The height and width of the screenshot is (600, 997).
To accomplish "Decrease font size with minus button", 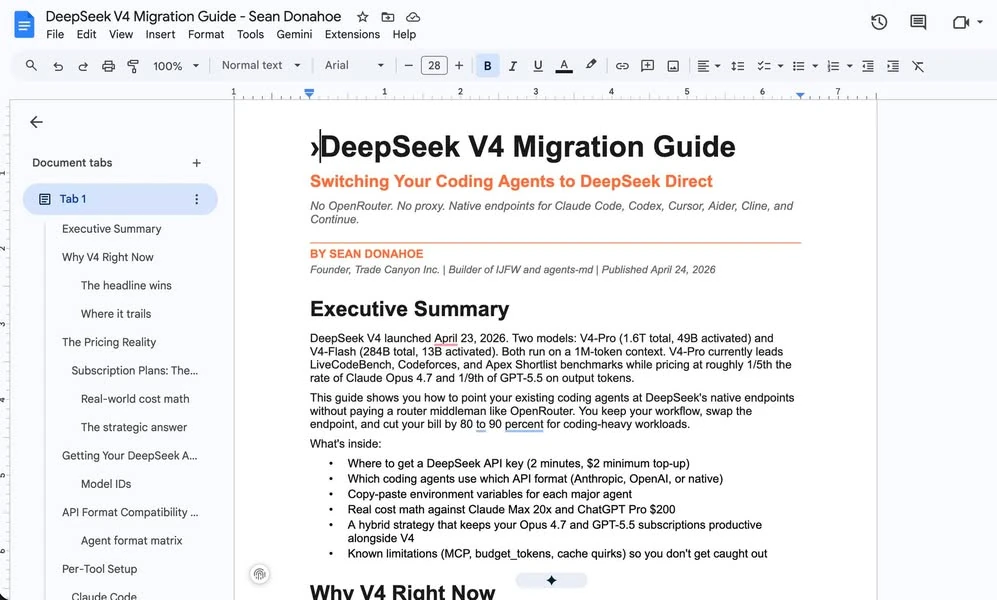I will coord(409,65).
